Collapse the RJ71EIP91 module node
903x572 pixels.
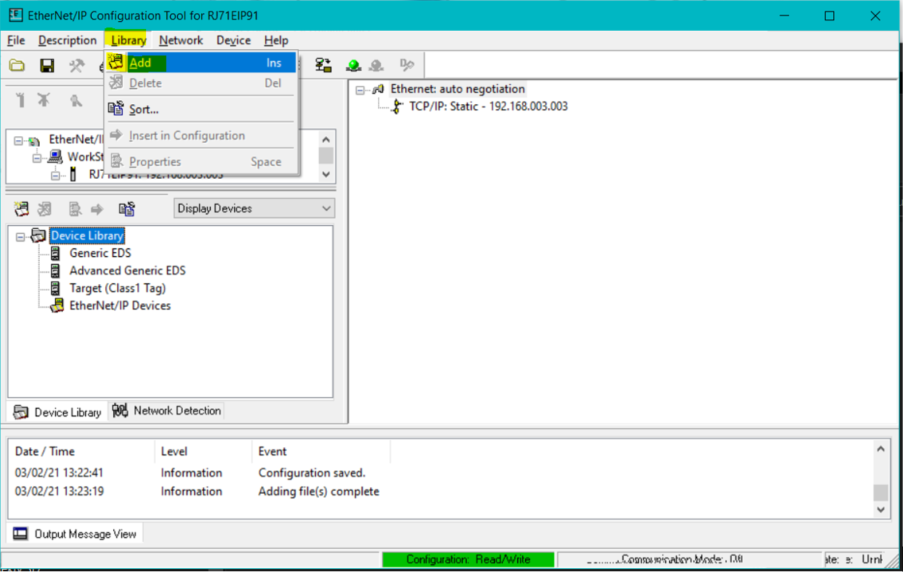click(x=55, y=175)
